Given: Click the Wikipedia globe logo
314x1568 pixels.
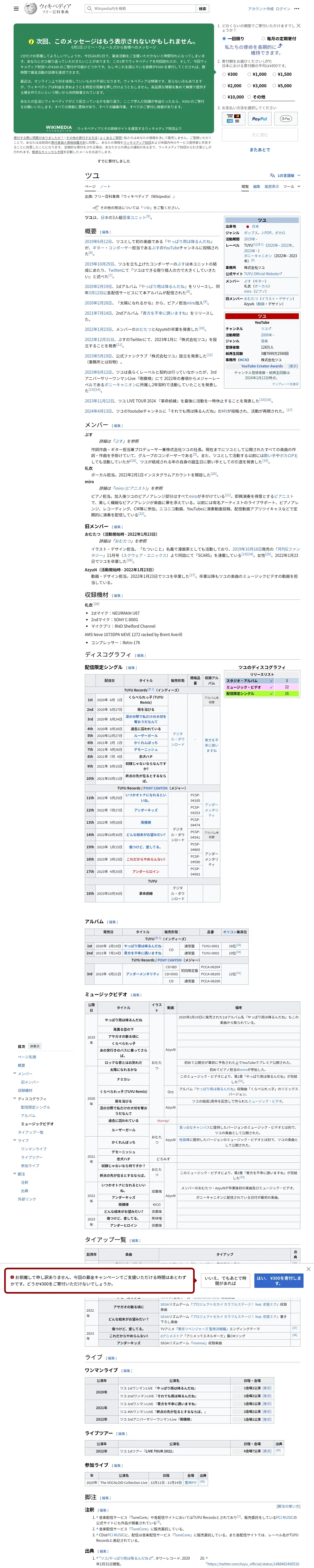Looking at the screenshot, I should (31, 9).
